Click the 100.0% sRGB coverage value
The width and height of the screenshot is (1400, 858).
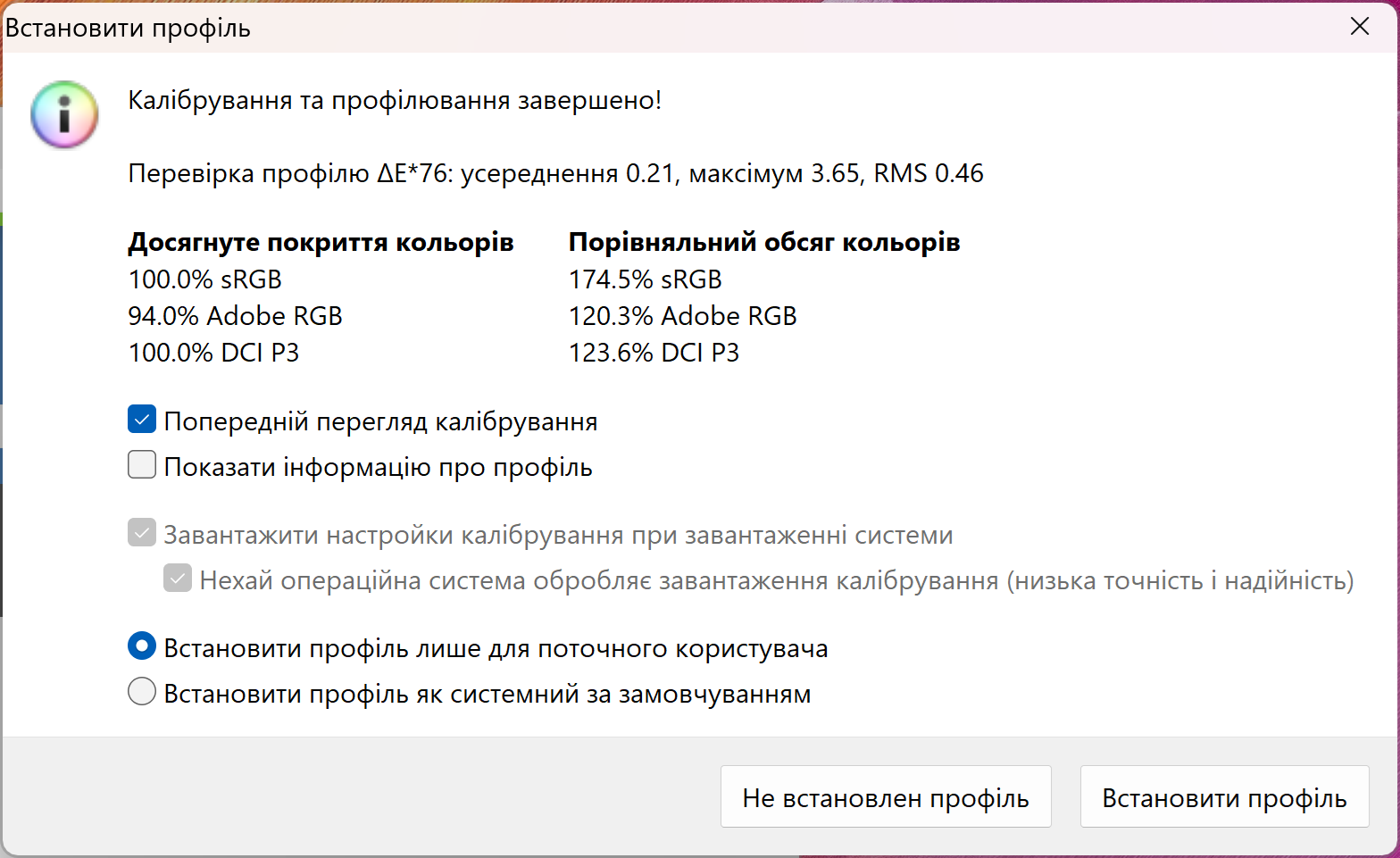[x=205, y=279]
